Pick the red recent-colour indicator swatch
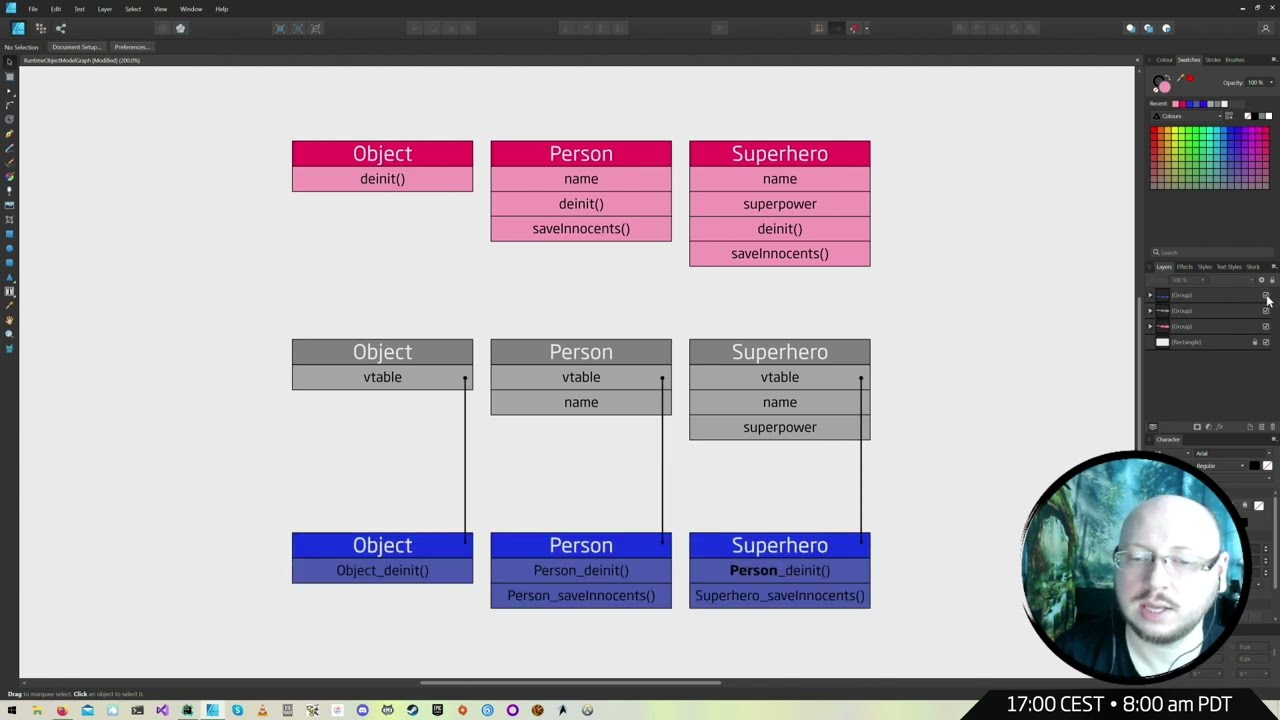The image size is (1280, 720). click(1190, 78)
